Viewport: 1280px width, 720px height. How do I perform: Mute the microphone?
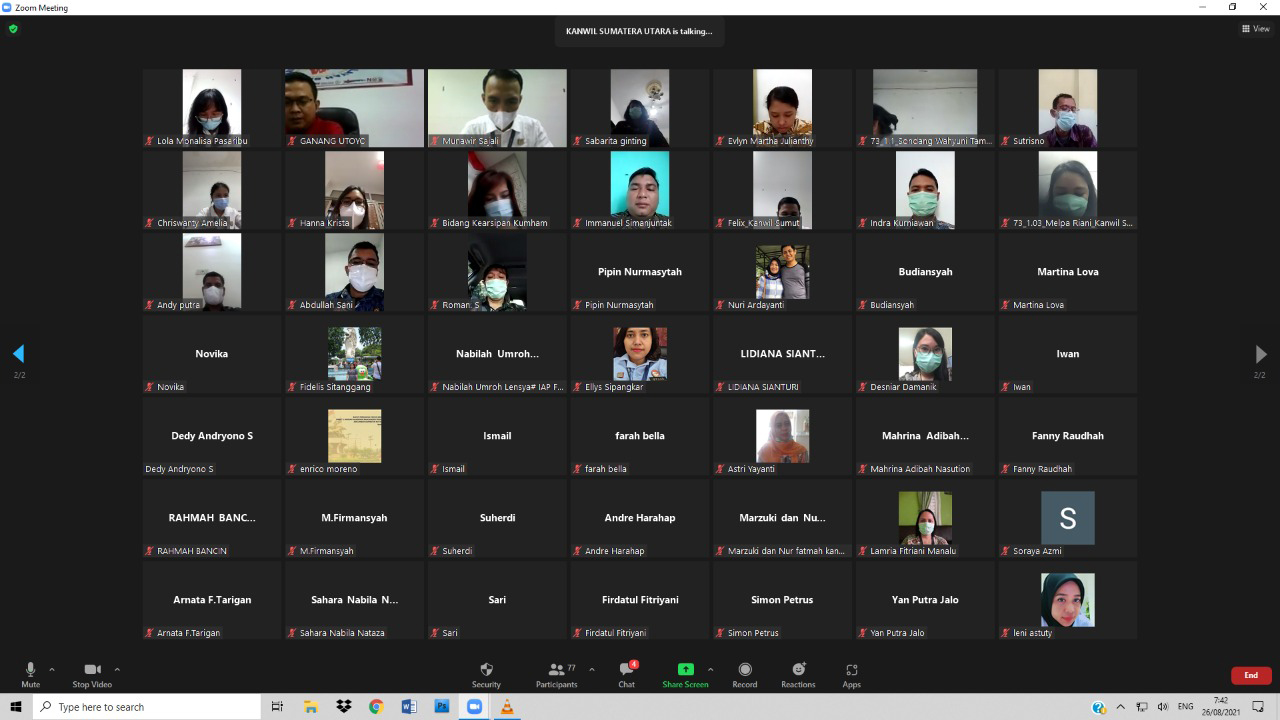30,675
